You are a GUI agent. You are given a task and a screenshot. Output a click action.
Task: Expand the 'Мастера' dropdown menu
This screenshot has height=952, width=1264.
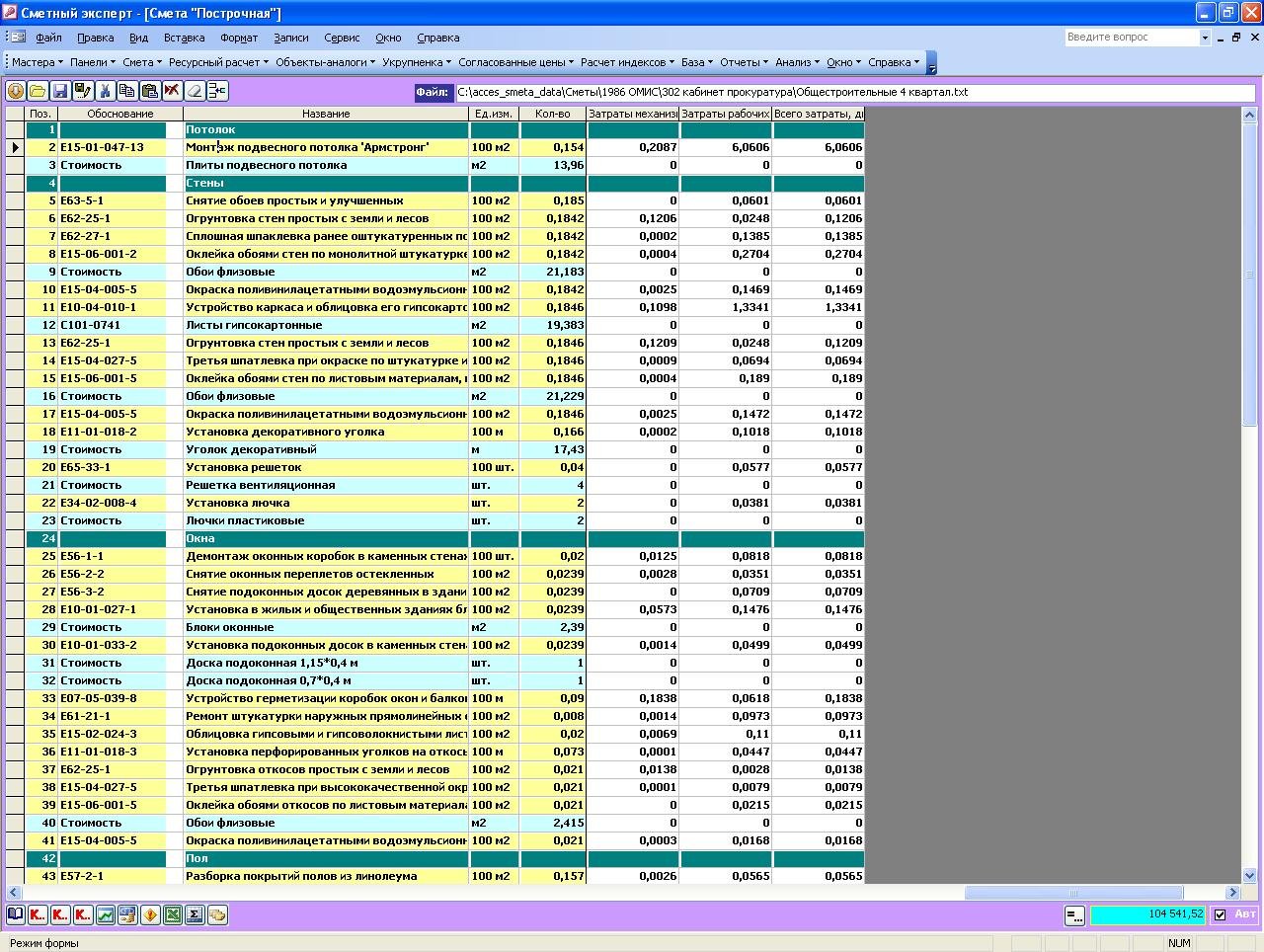(x=37, y=62)
